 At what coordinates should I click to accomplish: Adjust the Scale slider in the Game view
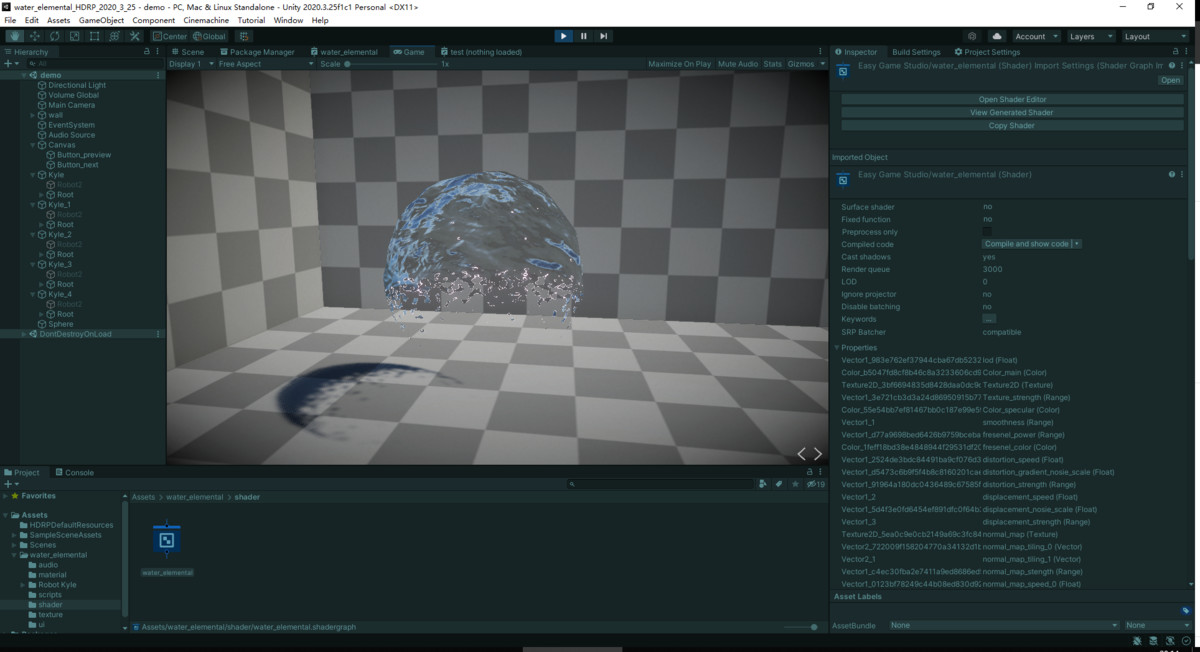click(349, 63)
